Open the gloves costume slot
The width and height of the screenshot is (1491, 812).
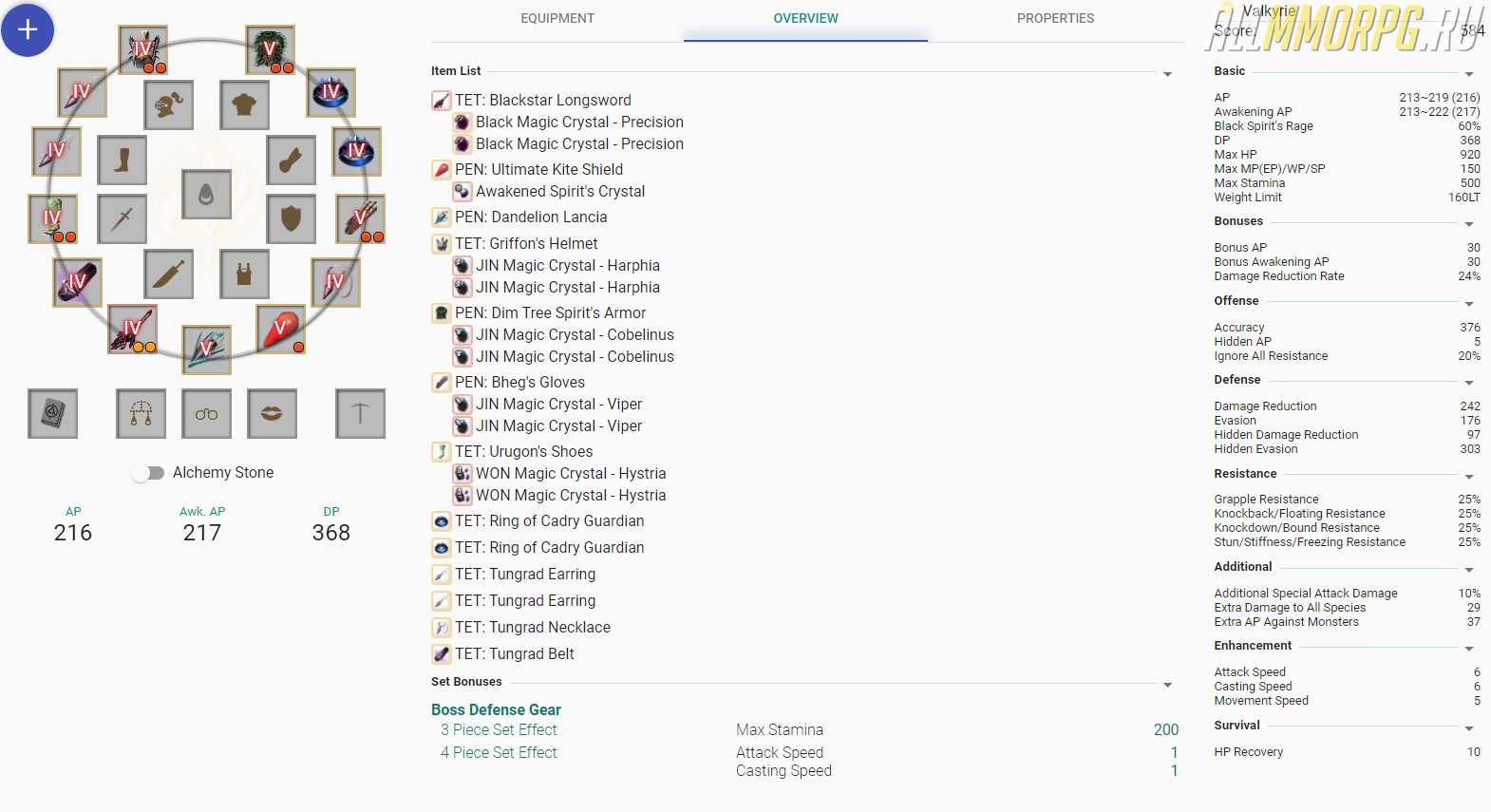pos(291,160)
